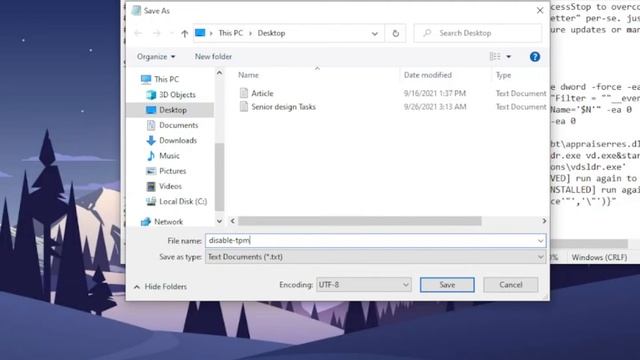Refresh the Desktop folder listing
Viewport: 640px width, 360px height.
click(396, 33)
